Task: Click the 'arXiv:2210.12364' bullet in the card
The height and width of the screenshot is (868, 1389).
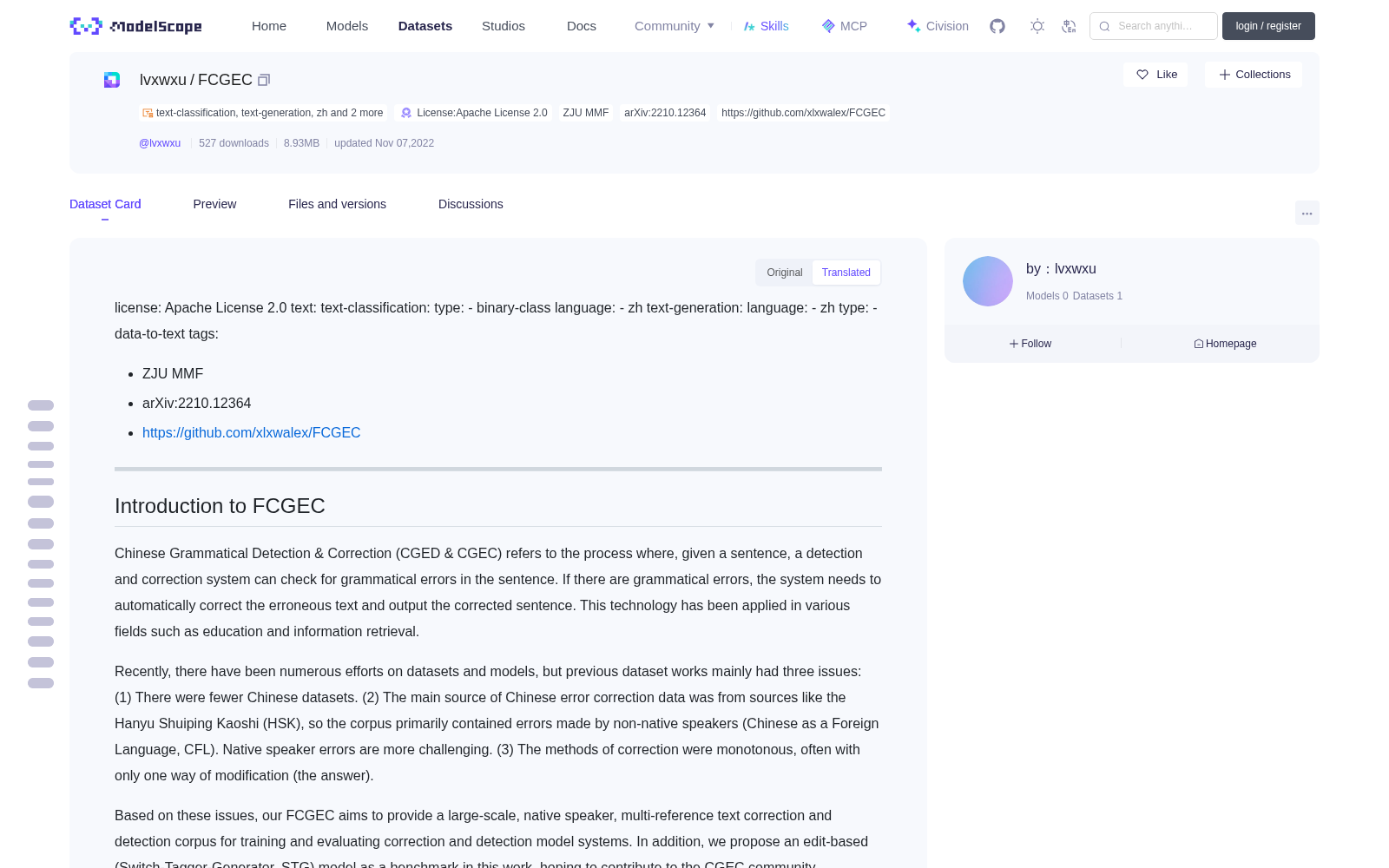Action: tap(197, 403)
